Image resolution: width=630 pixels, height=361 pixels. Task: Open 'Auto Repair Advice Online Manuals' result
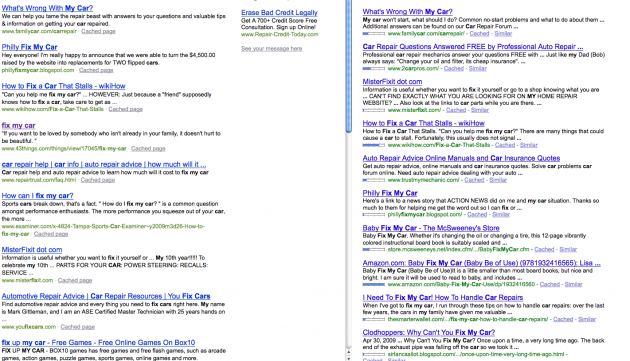tap(461, 158)
